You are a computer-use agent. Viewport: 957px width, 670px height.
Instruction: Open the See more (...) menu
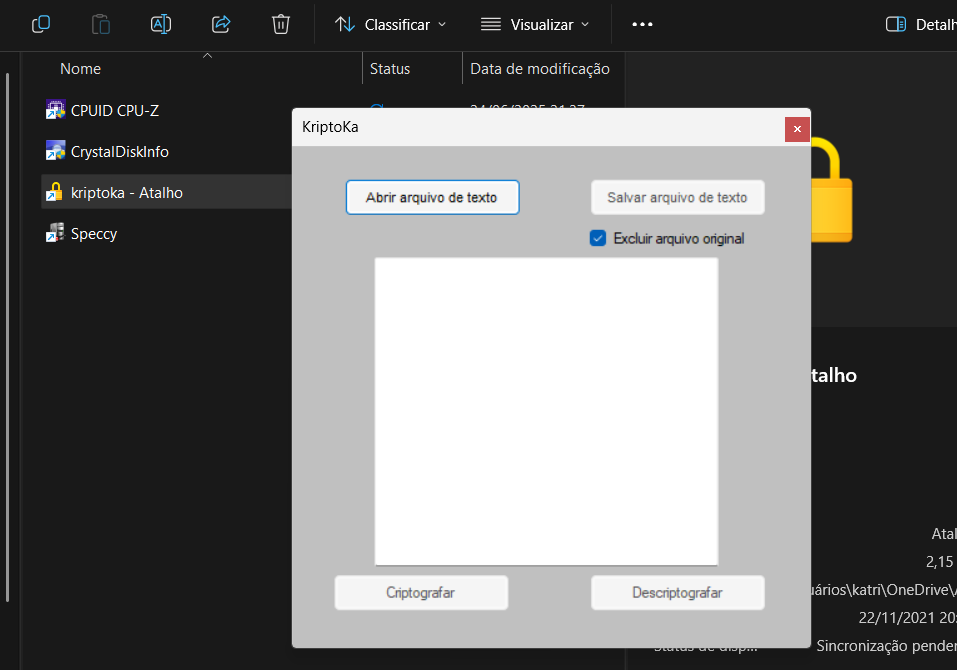pos(641,24)
